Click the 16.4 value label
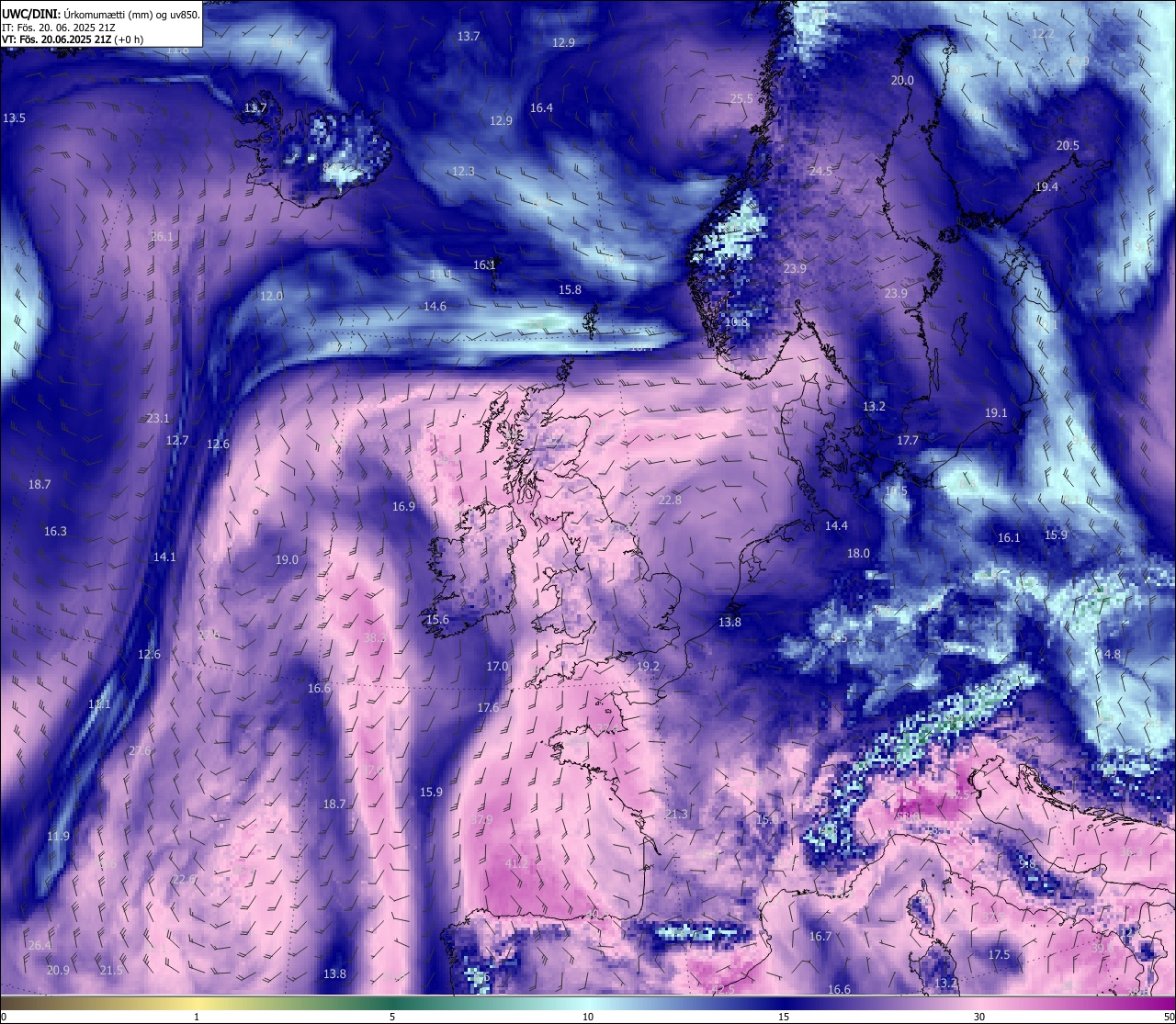The image size is (1176, 1024). (541, 107)
